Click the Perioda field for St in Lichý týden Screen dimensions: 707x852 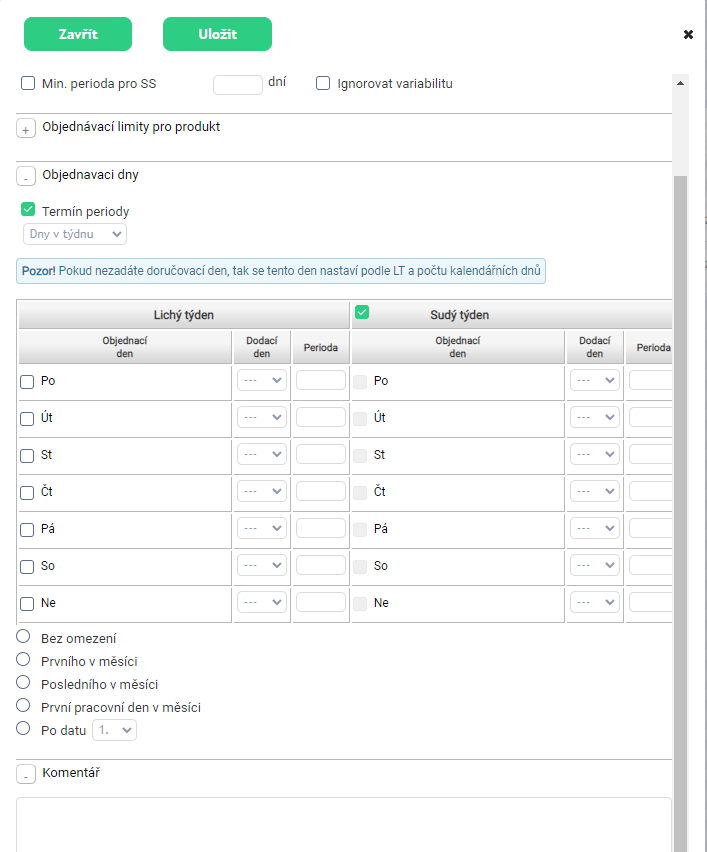click(x=321, y=455)
